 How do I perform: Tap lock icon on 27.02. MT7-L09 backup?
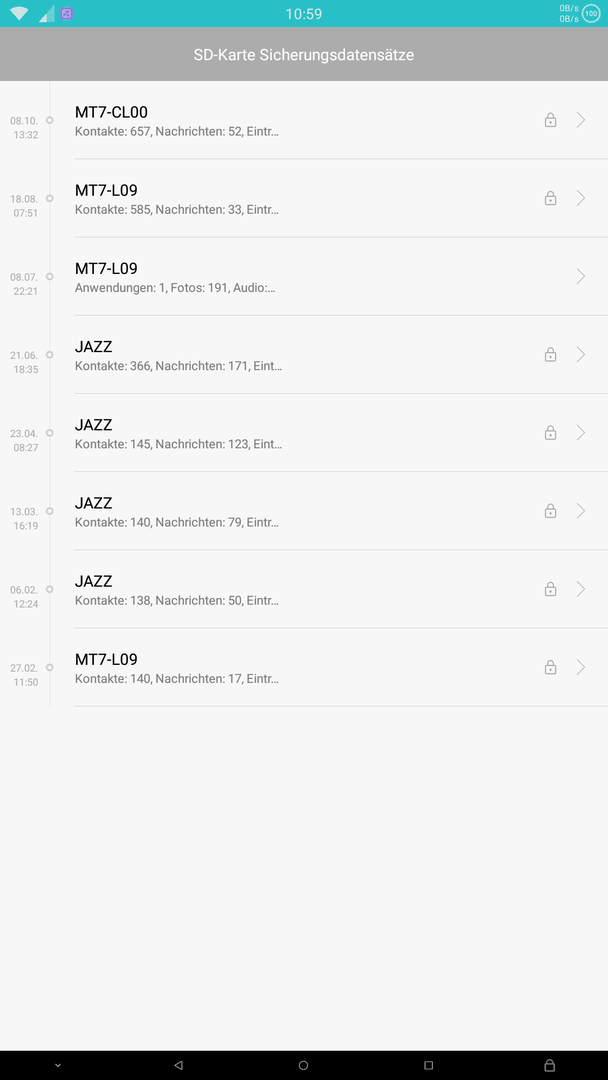click(550, 667)
